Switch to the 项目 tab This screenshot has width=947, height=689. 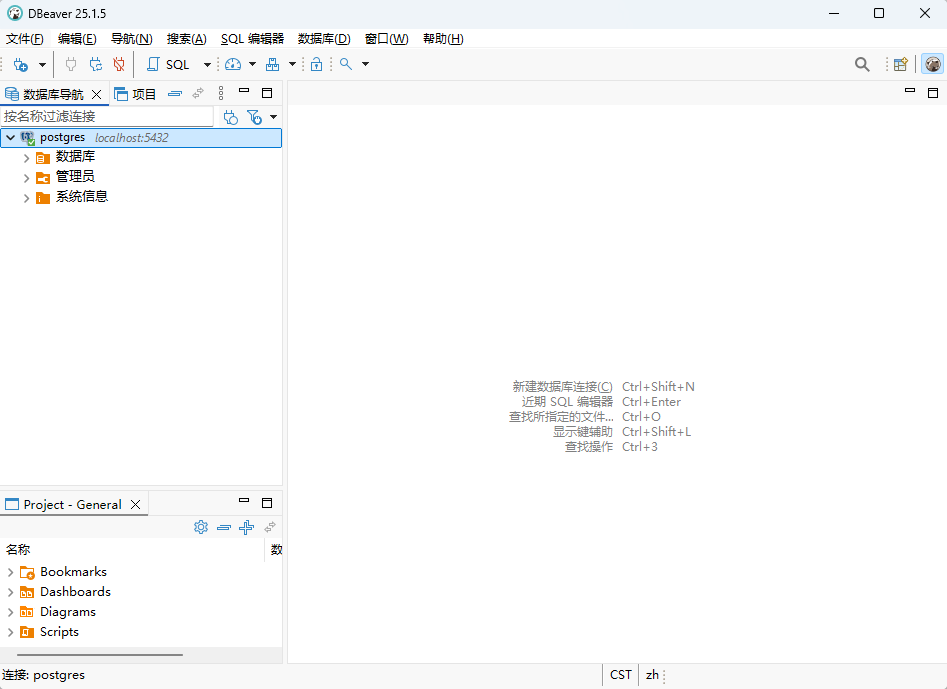pyautogui.click(x=135, y=94)
